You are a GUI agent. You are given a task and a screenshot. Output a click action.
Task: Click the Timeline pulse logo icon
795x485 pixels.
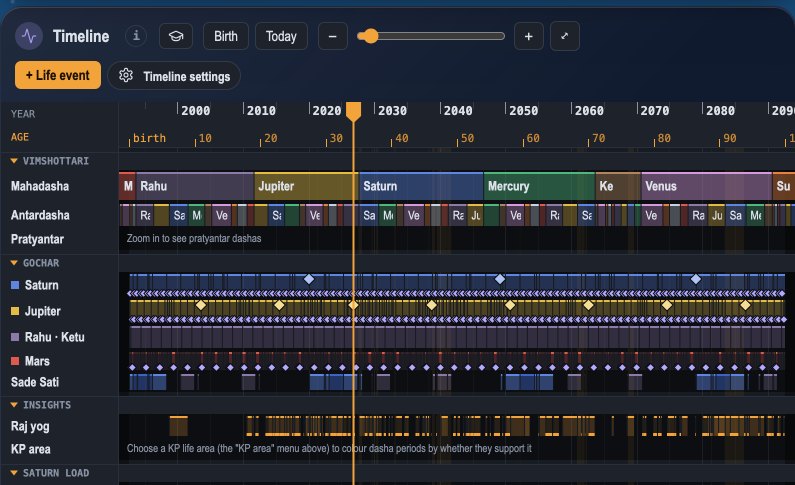coord(29,36)
